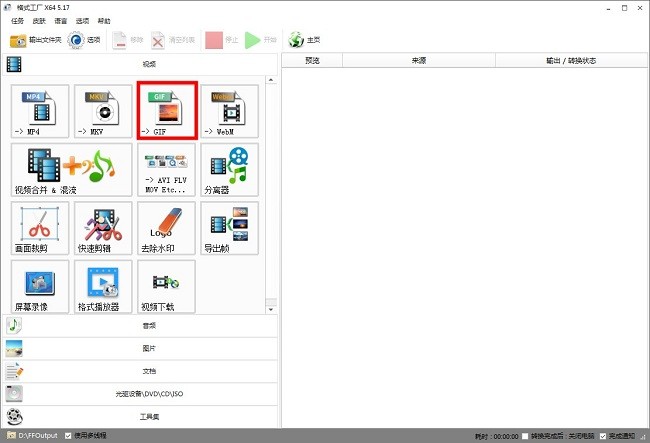Start the 屏幕录像 screen recorder
Viewport: 650px width, 443px height.
click(40, 285)
